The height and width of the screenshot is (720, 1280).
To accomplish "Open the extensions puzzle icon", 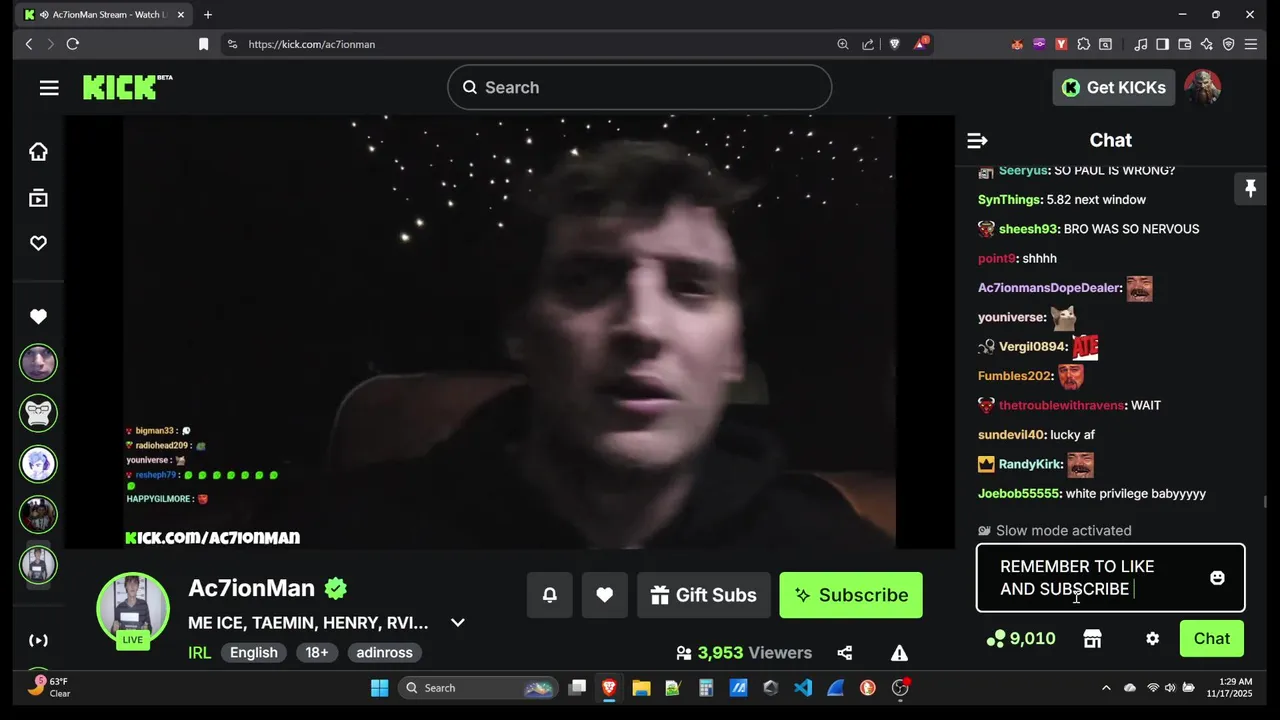I will 1083,44.
